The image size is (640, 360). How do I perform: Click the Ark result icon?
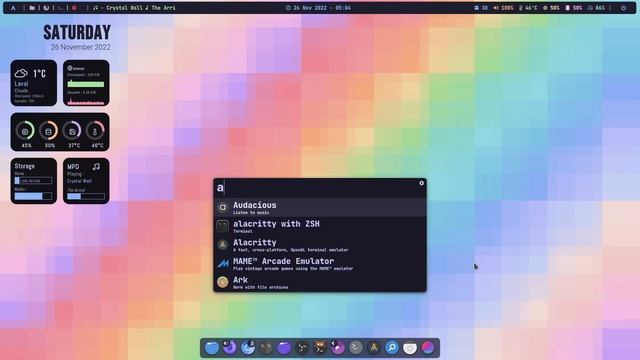(x=222, y=282)
